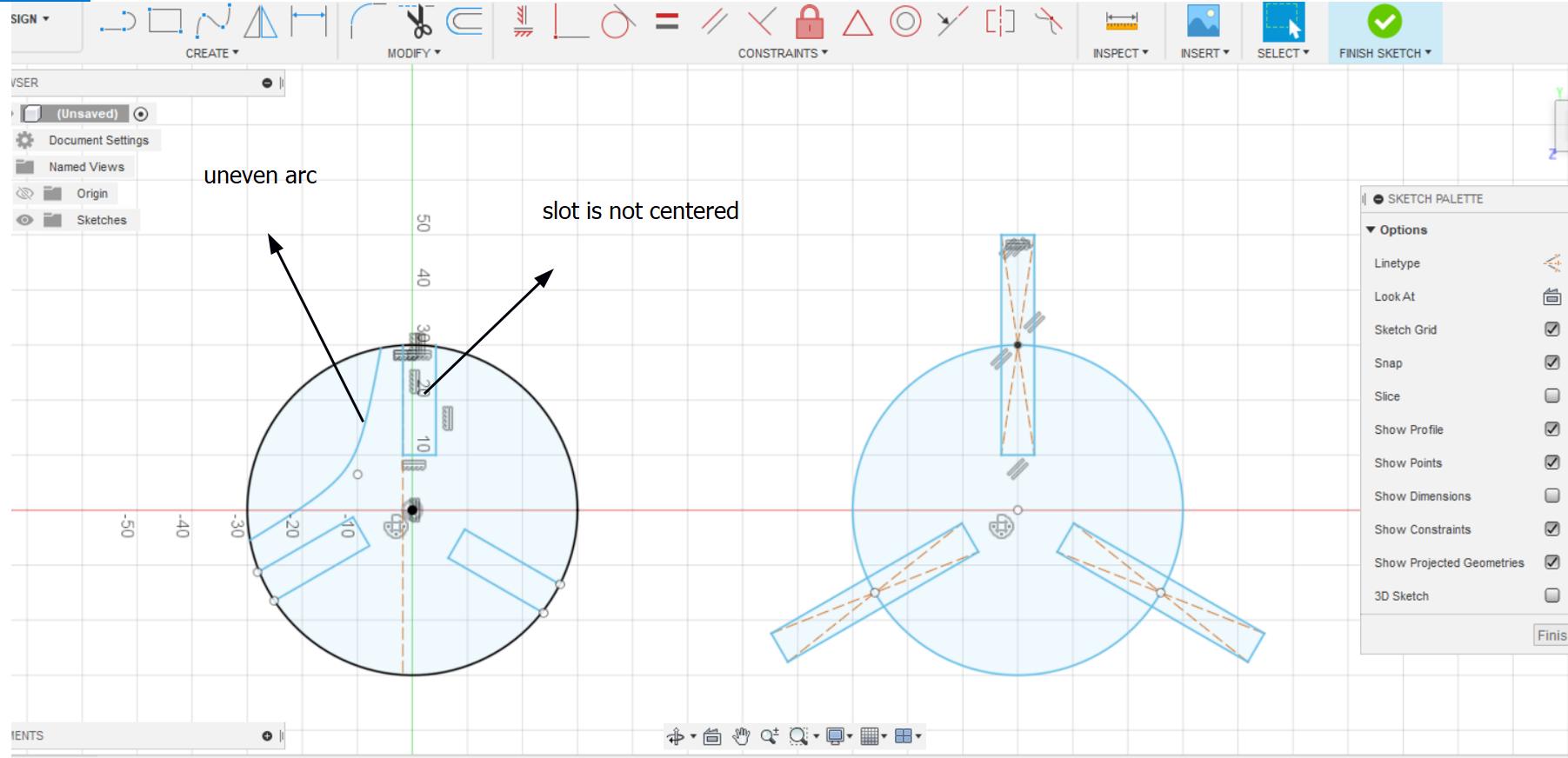Choose the Fit Point Spline tool
This screenshot has height=758, width=1568.
(x=213, y=22)
